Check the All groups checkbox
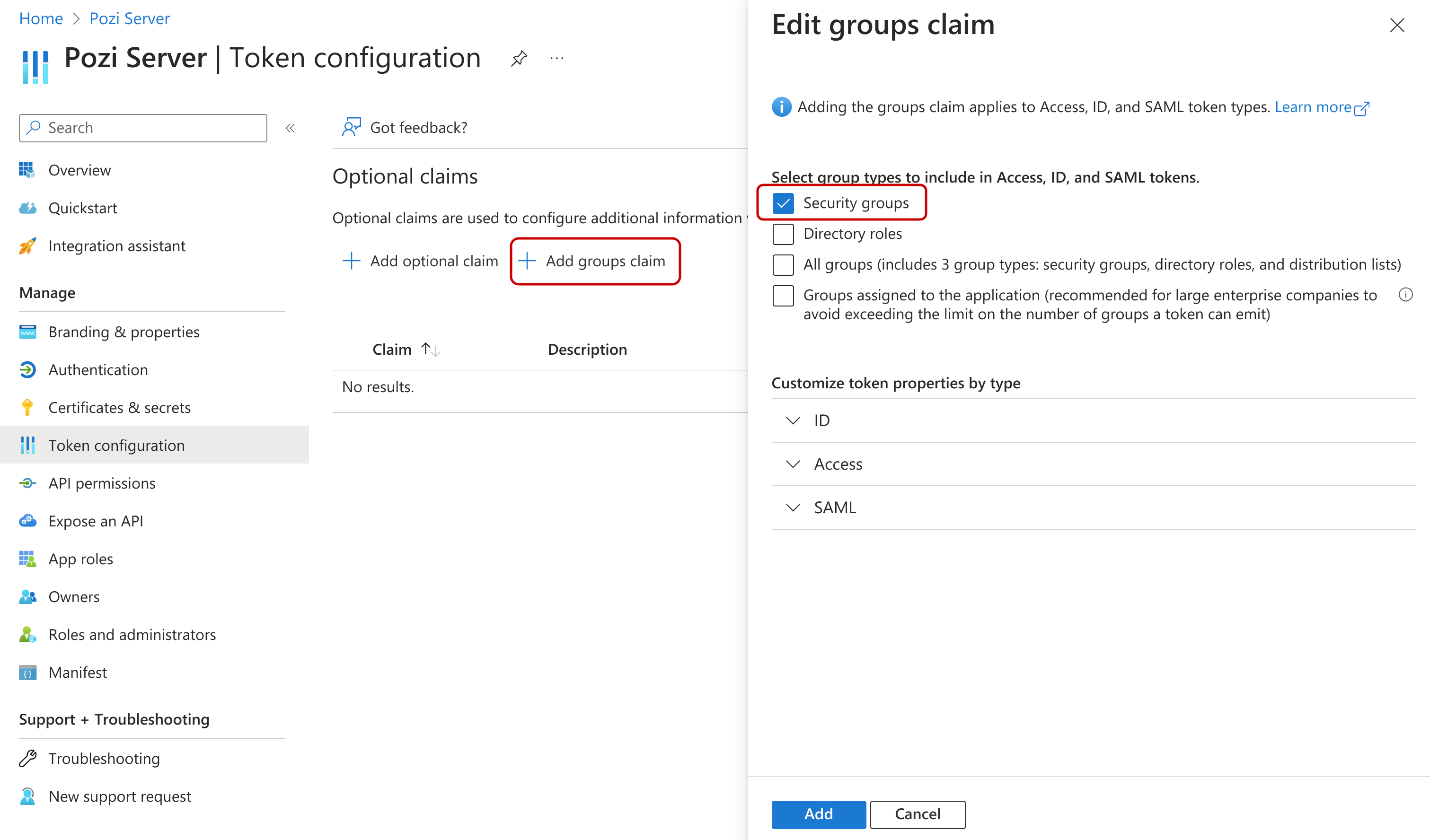The width and height of the screenshot is (1430, 840). (x=783, y=264)
